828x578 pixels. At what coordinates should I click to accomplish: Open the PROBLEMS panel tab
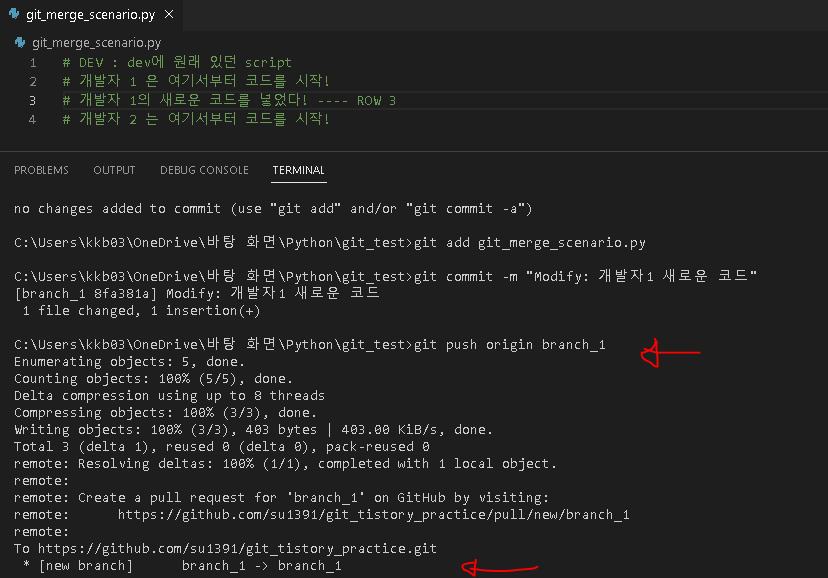[41, 170]
